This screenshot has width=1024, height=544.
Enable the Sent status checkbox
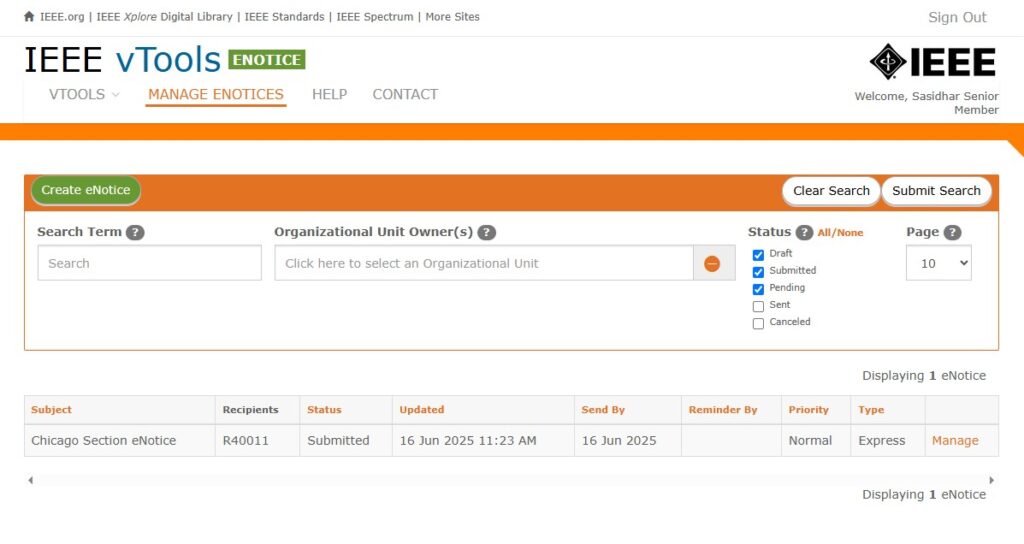coord(758,306)
